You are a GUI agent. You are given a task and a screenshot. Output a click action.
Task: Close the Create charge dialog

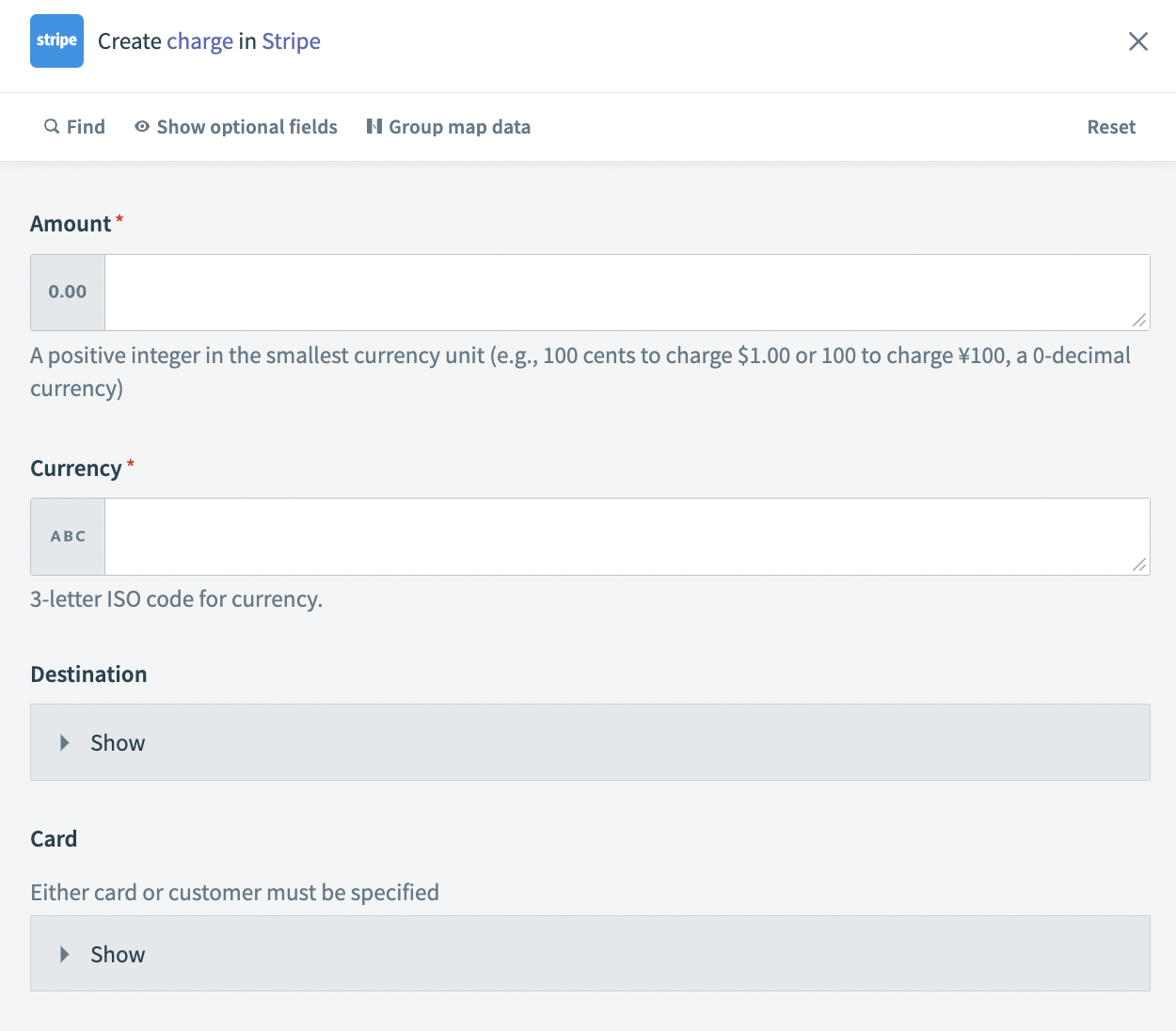click(1138, 41)
